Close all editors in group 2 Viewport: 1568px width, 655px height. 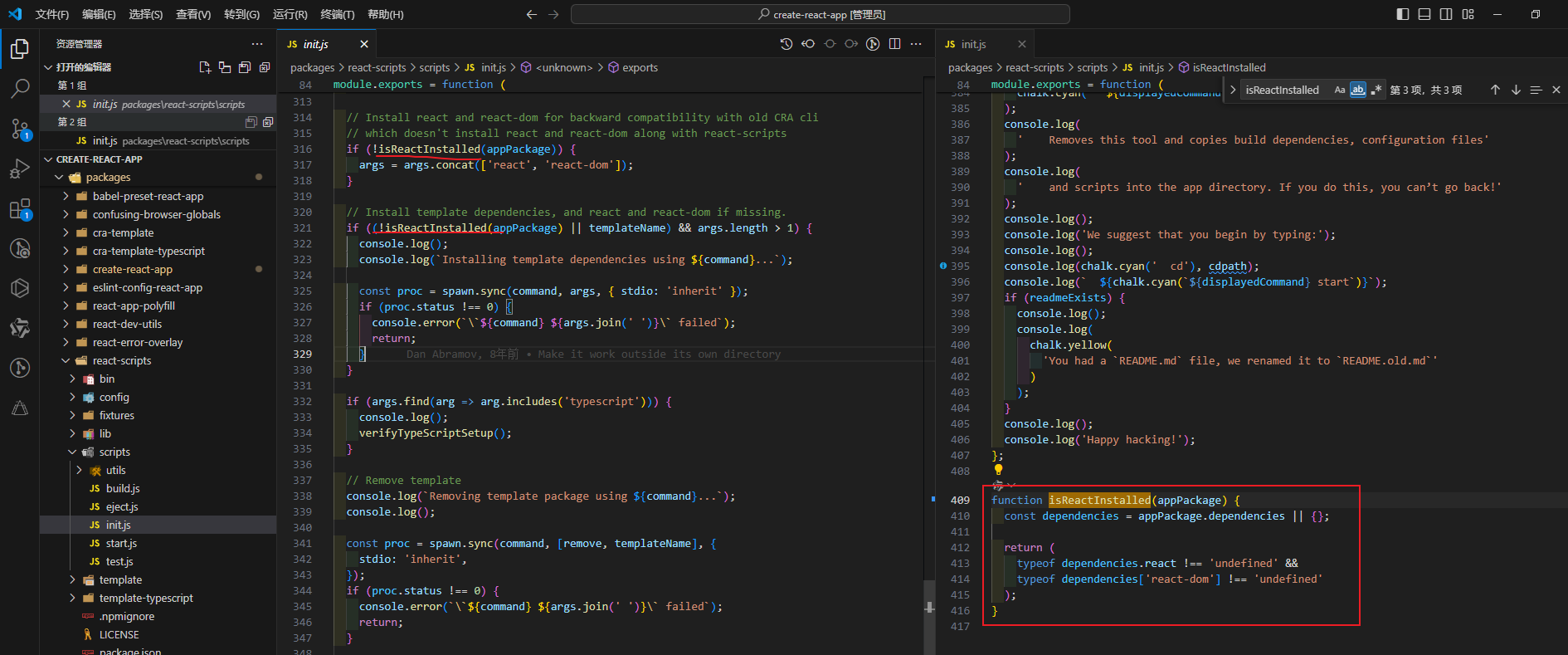[268, 122]
